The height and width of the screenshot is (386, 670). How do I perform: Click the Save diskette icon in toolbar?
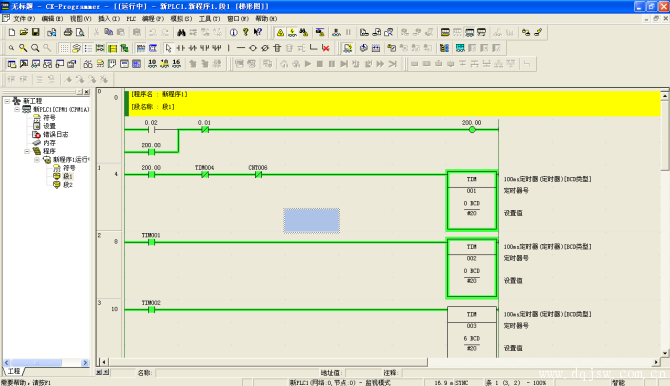click(36, 32)
